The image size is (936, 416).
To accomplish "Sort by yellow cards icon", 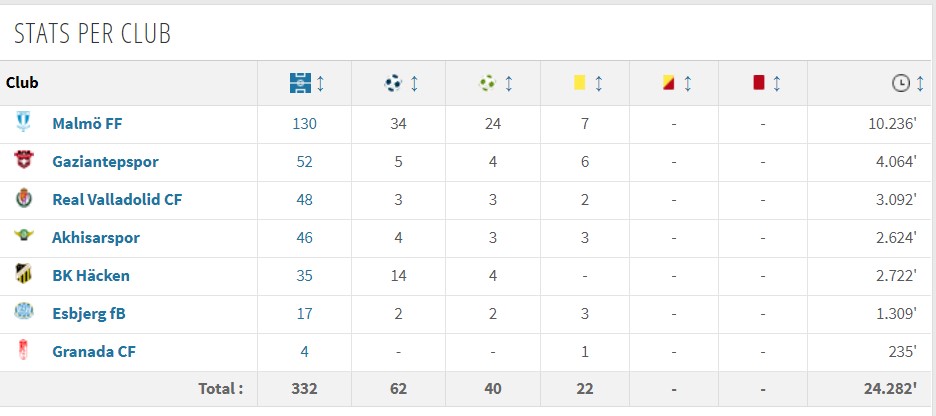I will point(579,83).
